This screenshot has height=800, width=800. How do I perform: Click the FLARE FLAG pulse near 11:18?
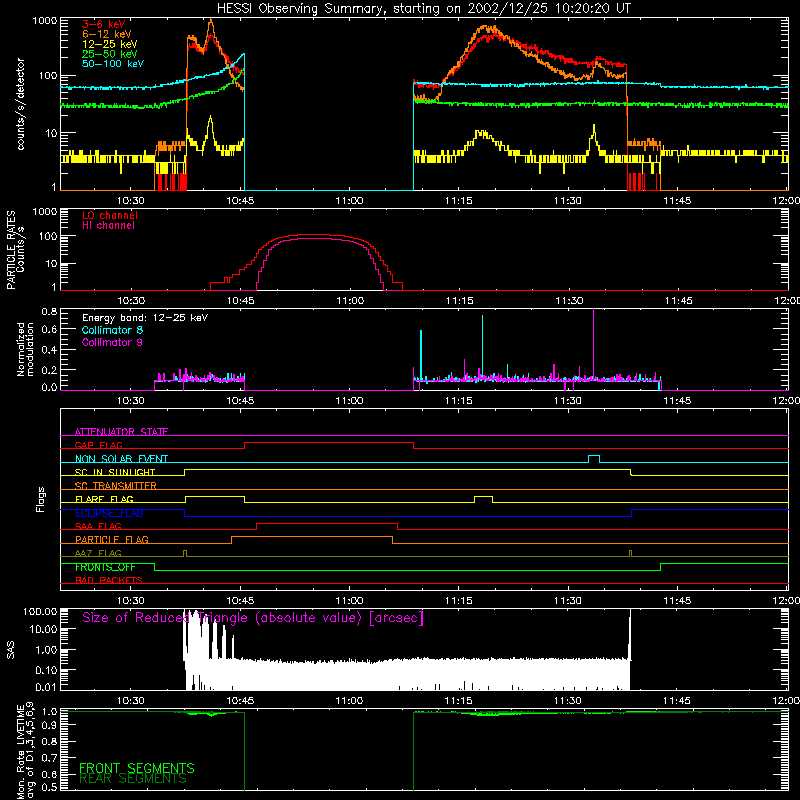483,499
